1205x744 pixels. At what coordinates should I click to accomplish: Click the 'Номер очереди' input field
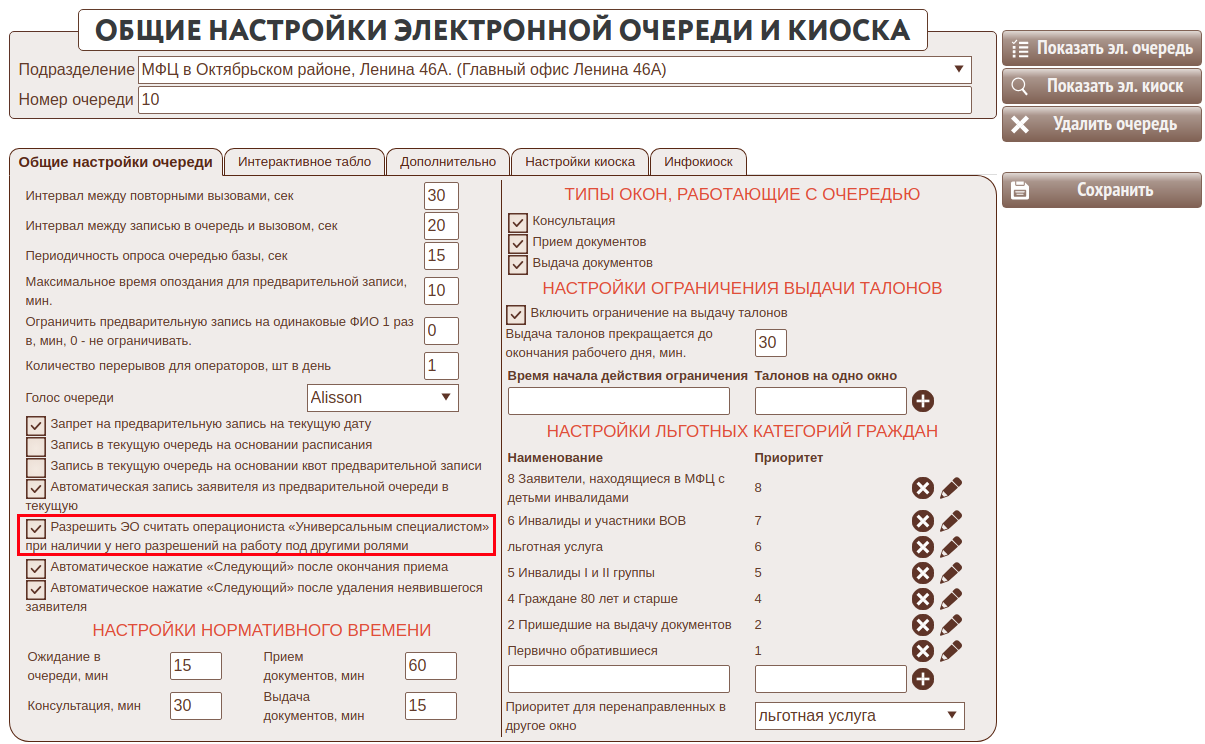(554, 100)
